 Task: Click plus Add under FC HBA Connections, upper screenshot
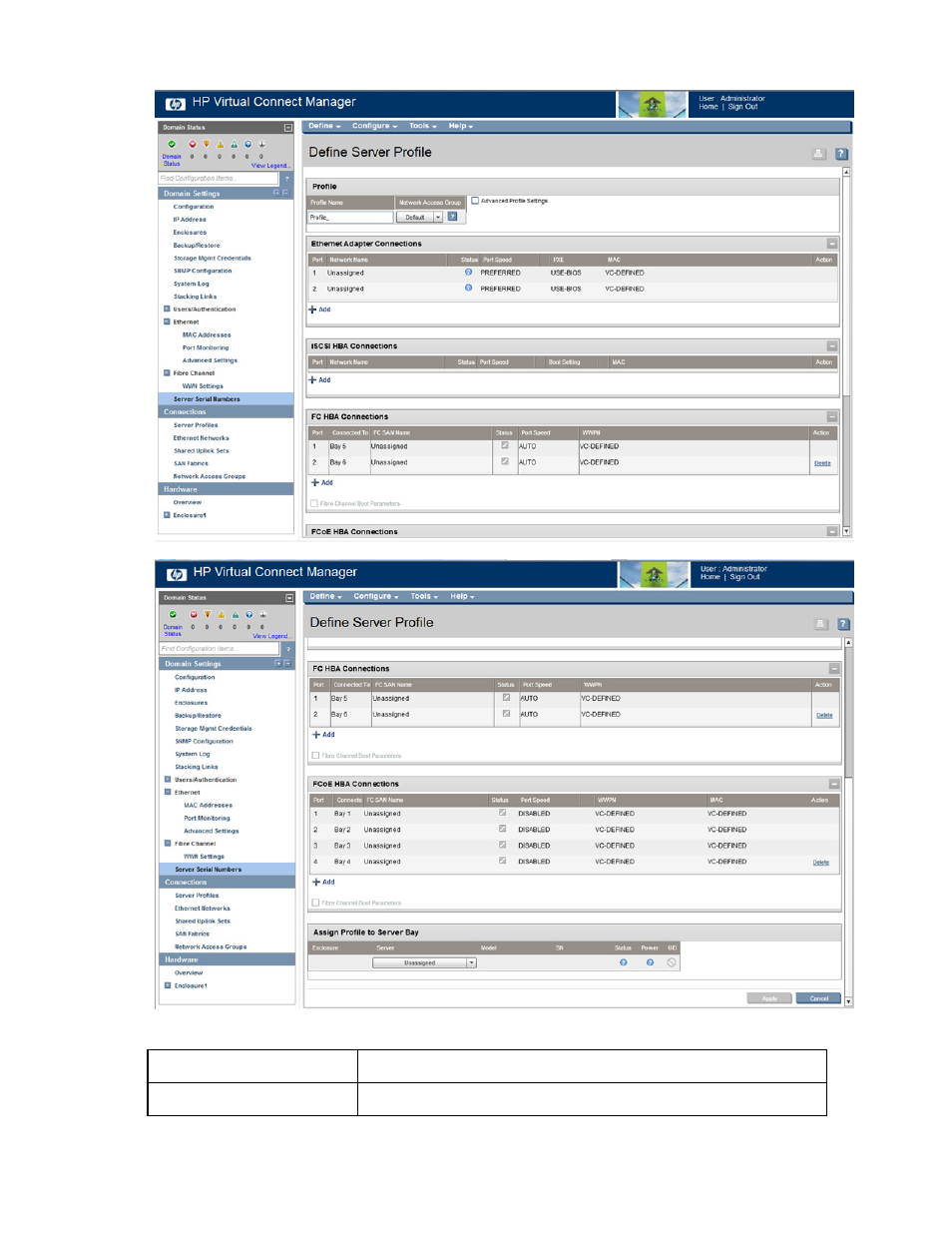coord(321,482)
